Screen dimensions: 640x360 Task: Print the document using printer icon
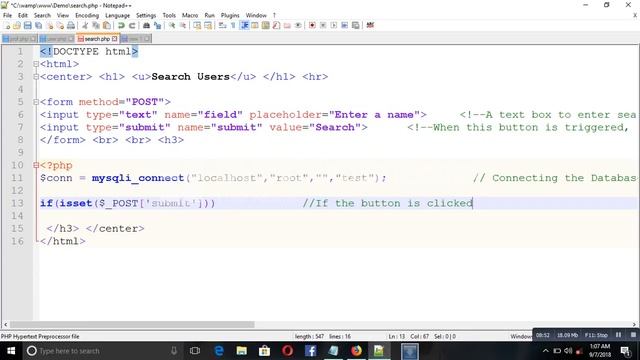click(x=71, y=25)
